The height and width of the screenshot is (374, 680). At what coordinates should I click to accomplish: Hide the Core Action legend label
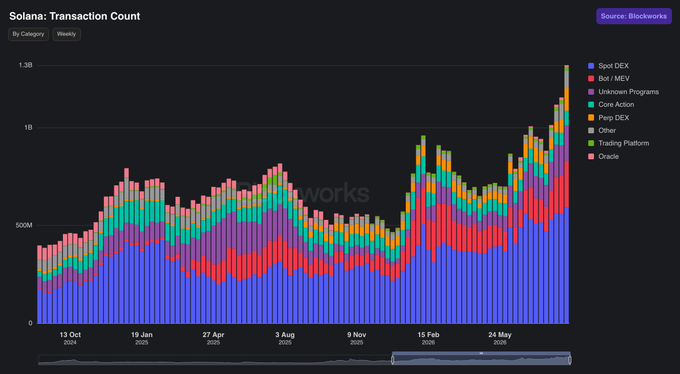616,105
